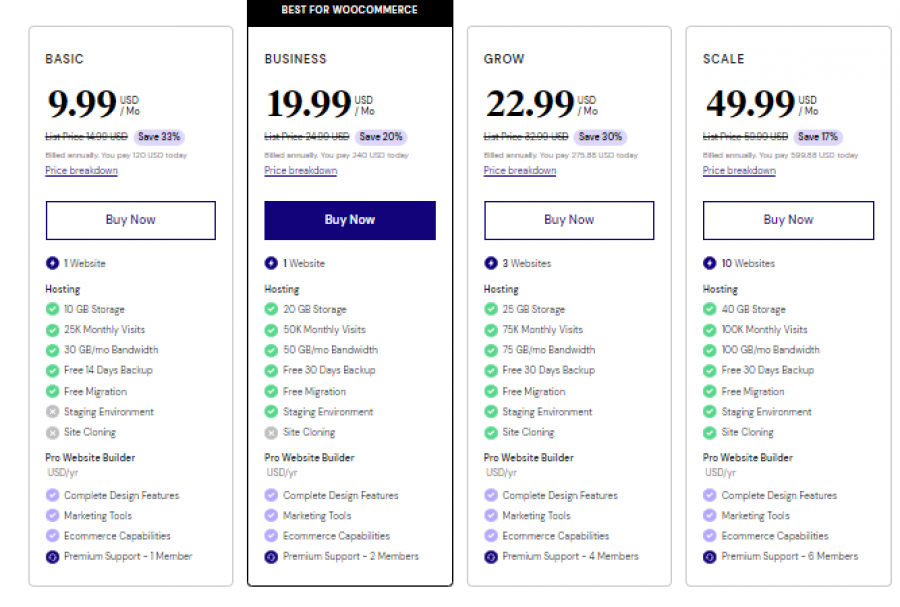900x607 pixels.
Task: Click the Premium Support icon for 6 Members
Action: pos(710,556)
